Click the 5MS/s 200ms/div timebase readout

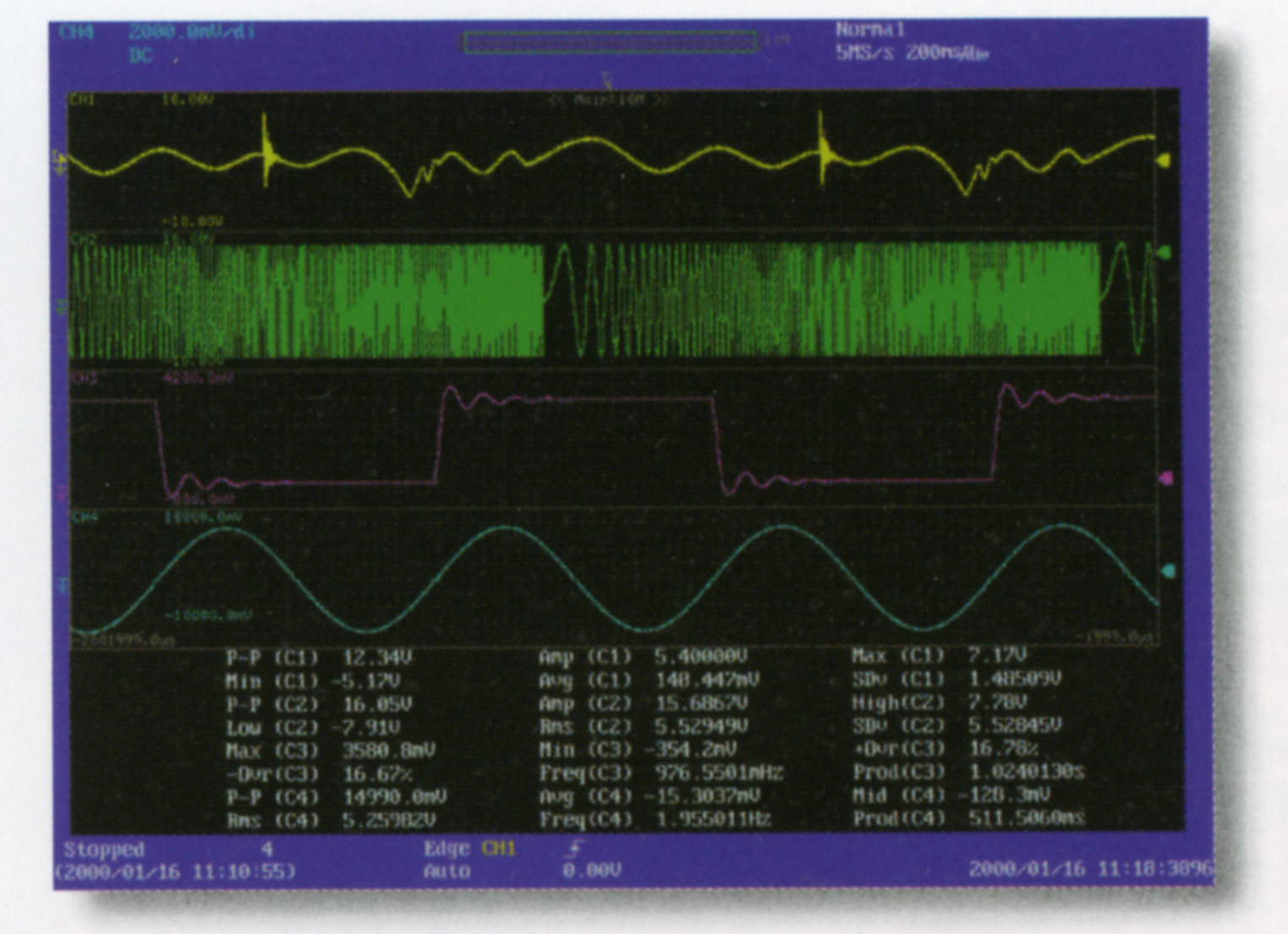coord(912,53)
